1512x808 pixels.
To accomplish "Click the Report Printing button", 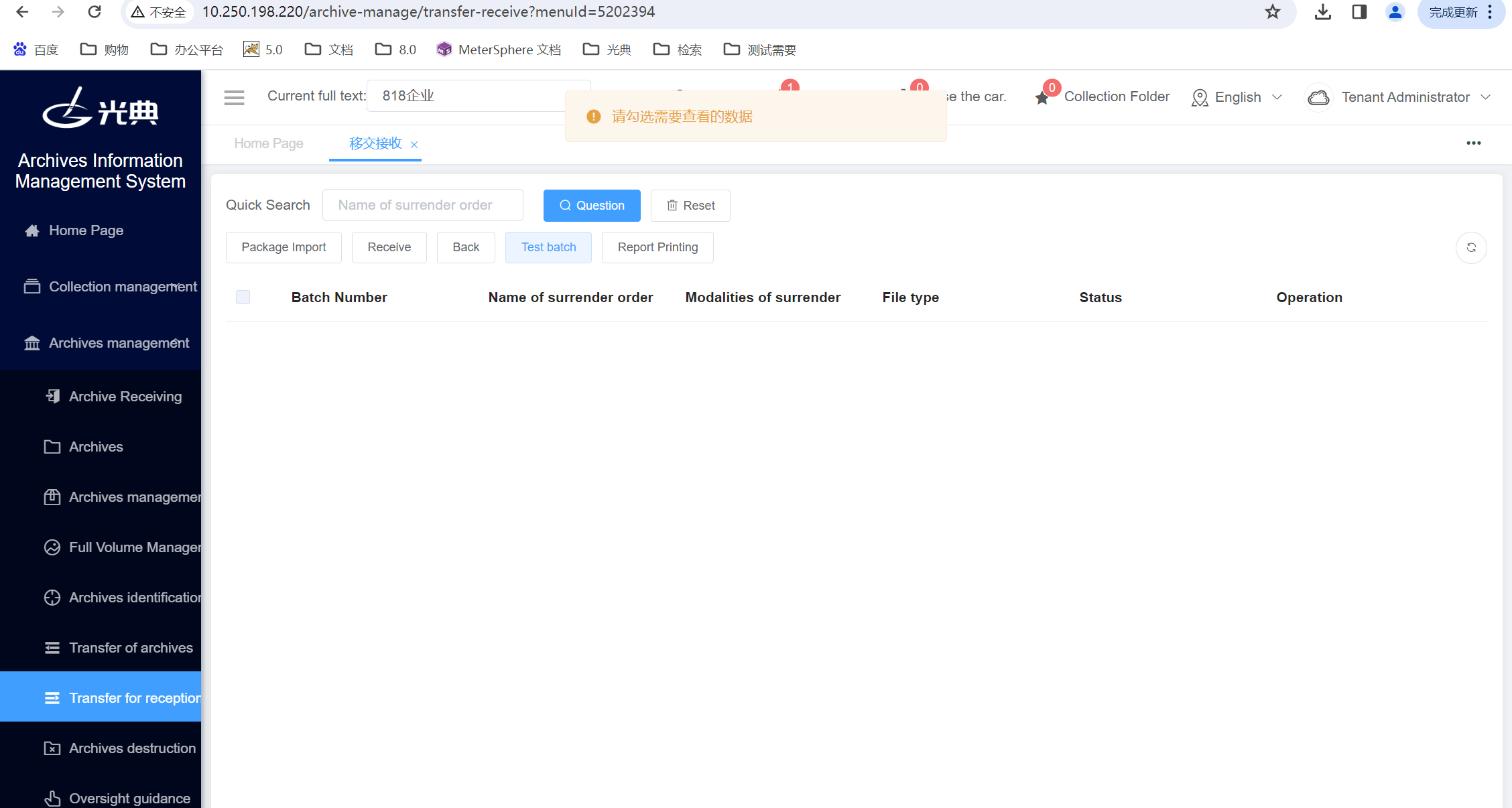I will point(657,247).
